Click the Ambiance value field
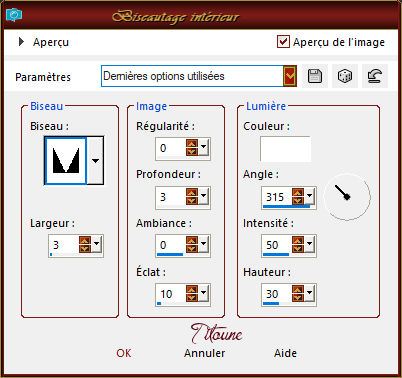The width and height of the screenshot is (402, 378). coord(171,245)
